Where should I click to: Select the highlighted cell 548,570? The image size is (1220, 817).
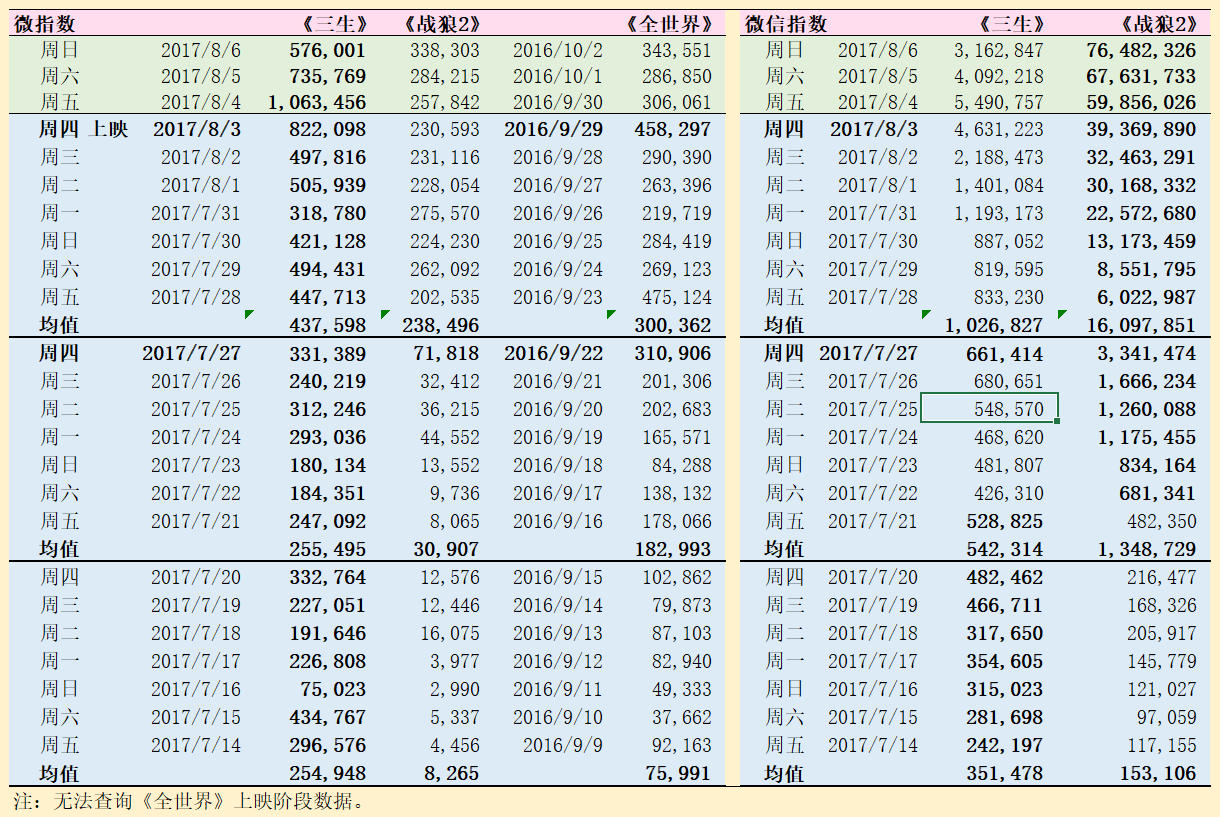pos(989,409)
